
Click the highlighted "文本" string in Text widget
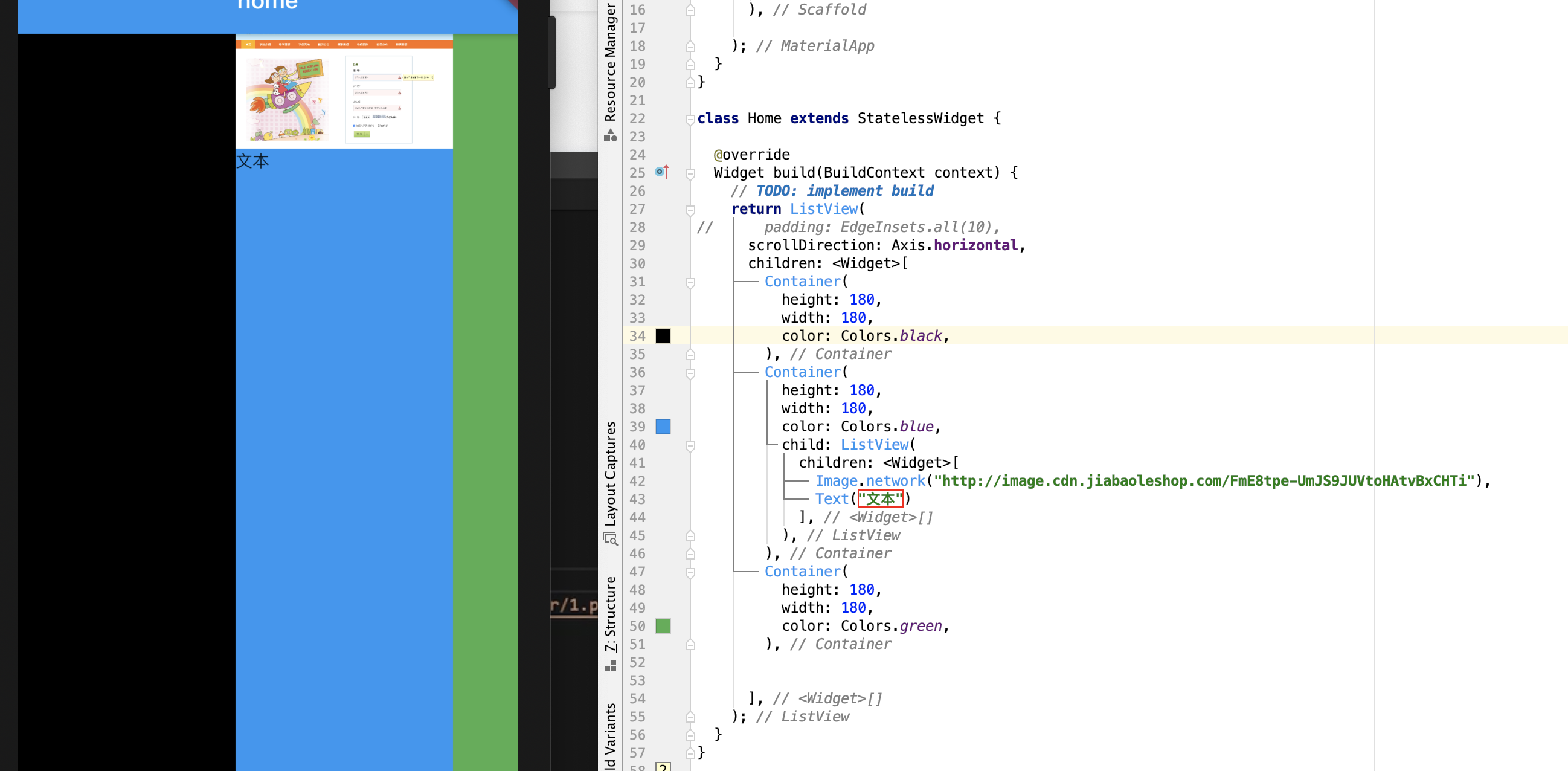(880, 498)
